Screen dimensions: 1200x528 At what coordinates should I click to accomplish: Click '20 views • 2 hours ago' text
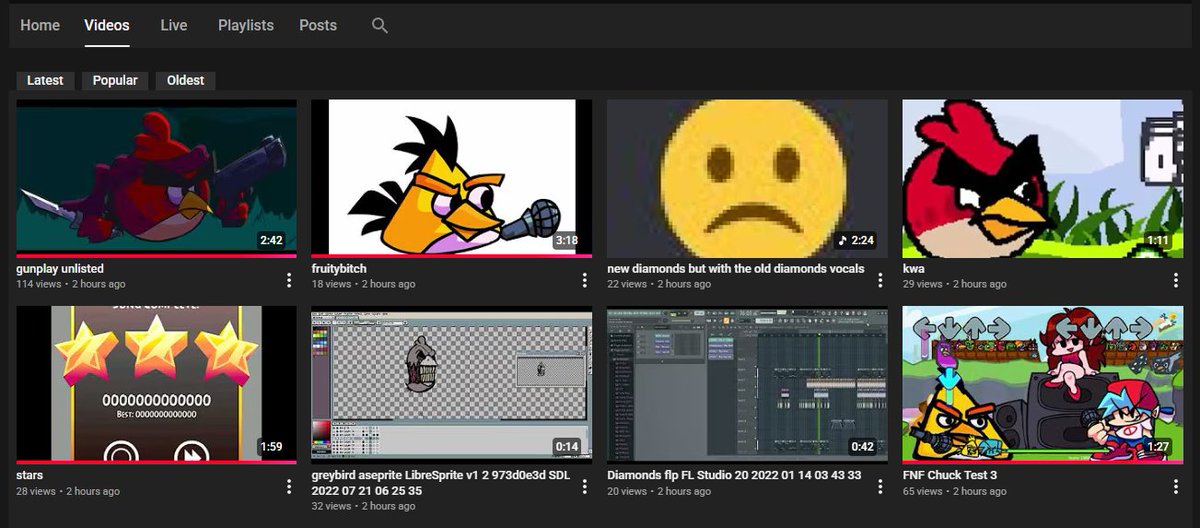tap(659, 491)
